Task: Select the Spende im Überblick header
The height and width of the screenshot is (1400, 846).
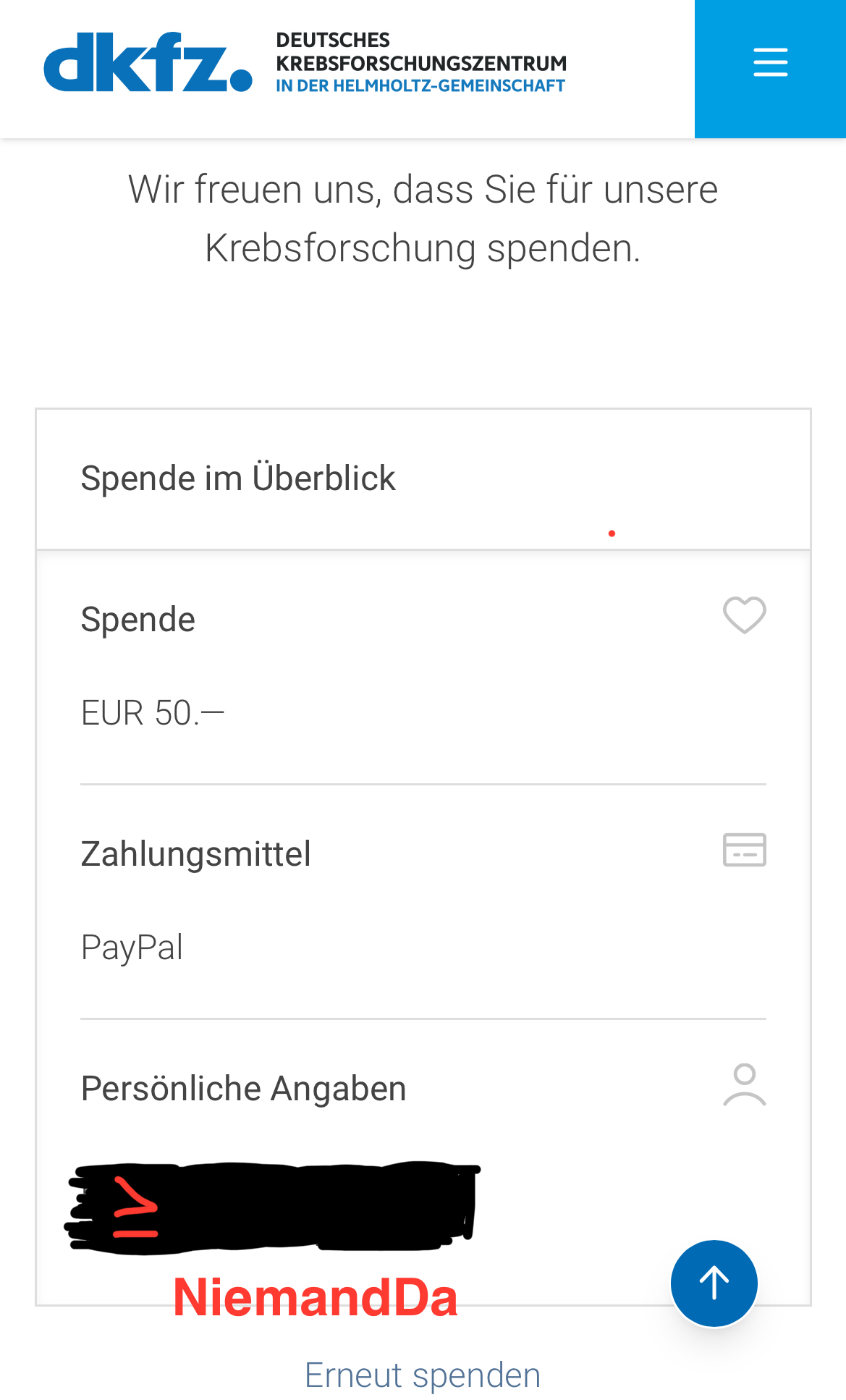Action: [x=238, y=478]
